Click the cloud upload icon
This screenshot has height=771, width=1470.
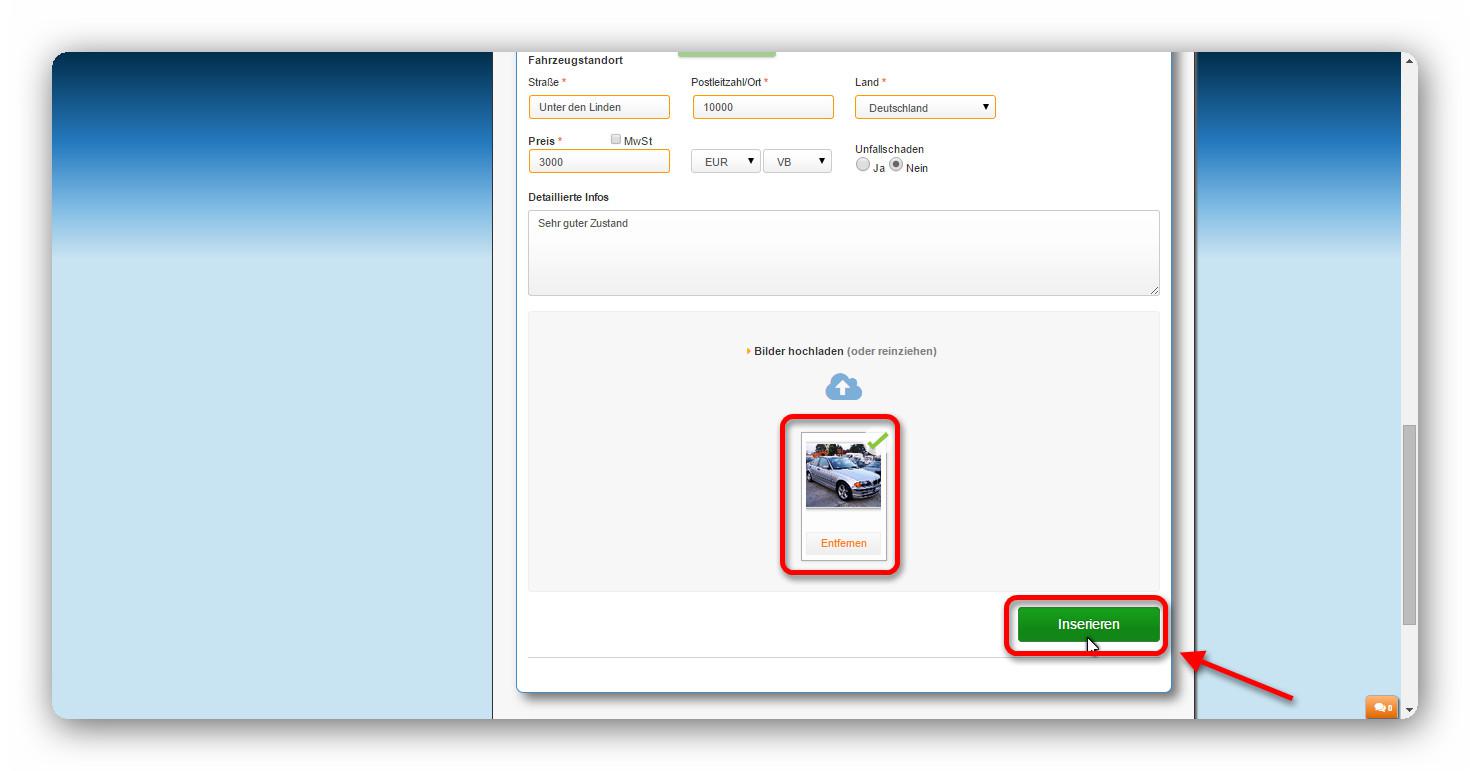pyautogui.click(x=843, y=387)
